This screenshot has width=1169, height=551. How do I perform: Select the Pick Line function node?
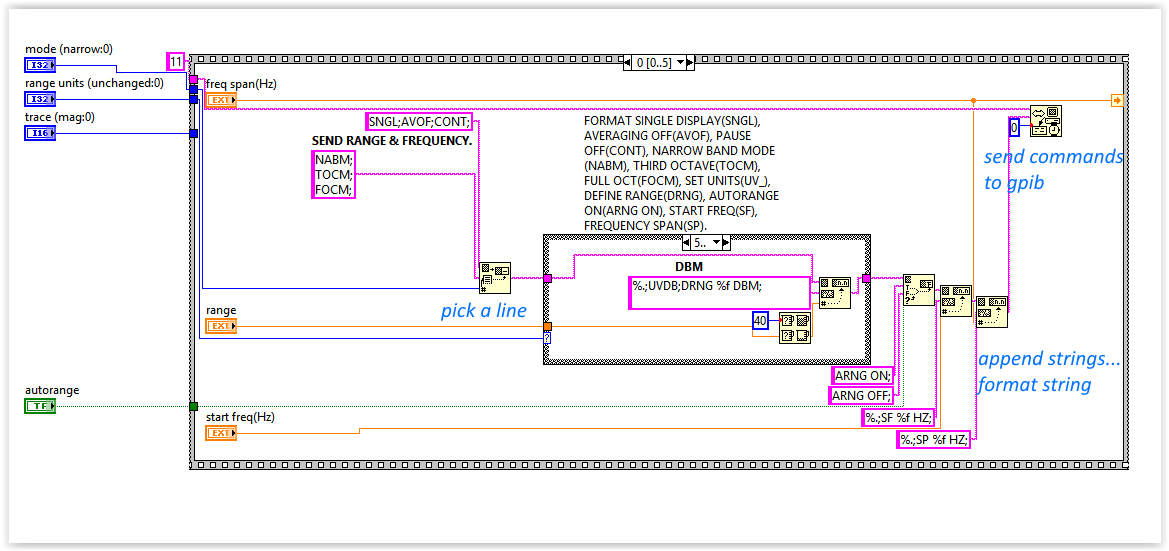point(495,277)
